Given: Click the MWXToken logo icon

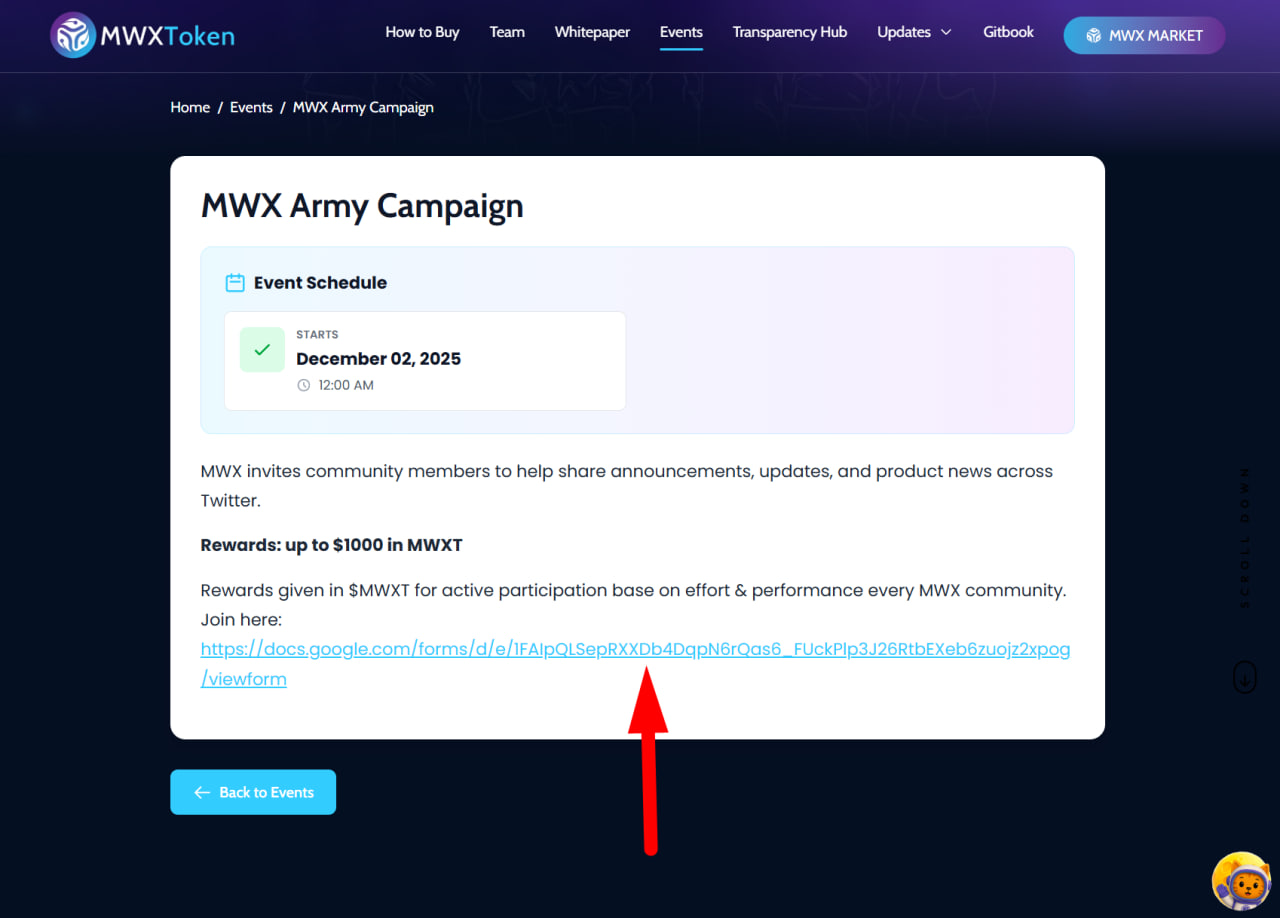Looking at the screenshot, I should 72,36.
